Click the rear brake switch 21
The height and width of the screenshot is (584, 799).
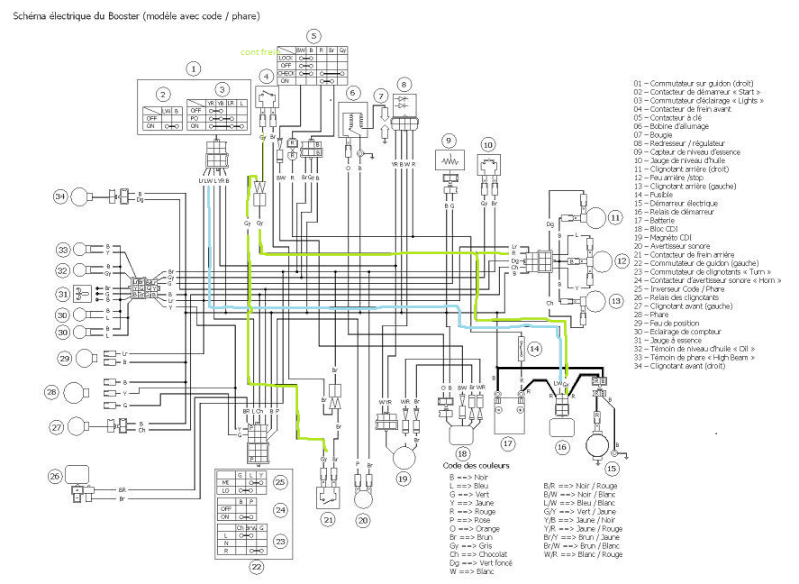click(329, 496)
